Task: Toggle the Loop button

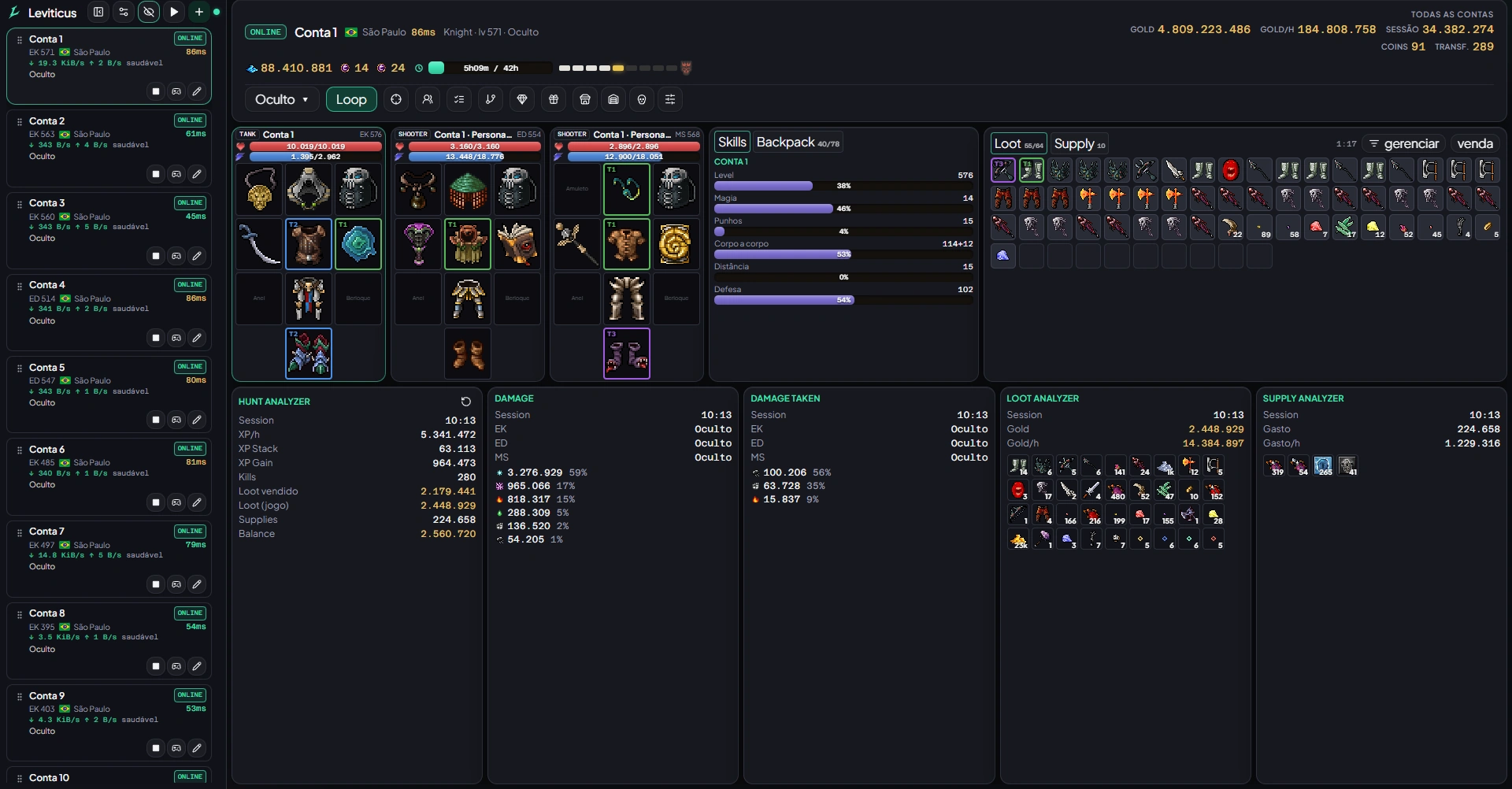Action: pyautogui.click(x=351, y=99)
